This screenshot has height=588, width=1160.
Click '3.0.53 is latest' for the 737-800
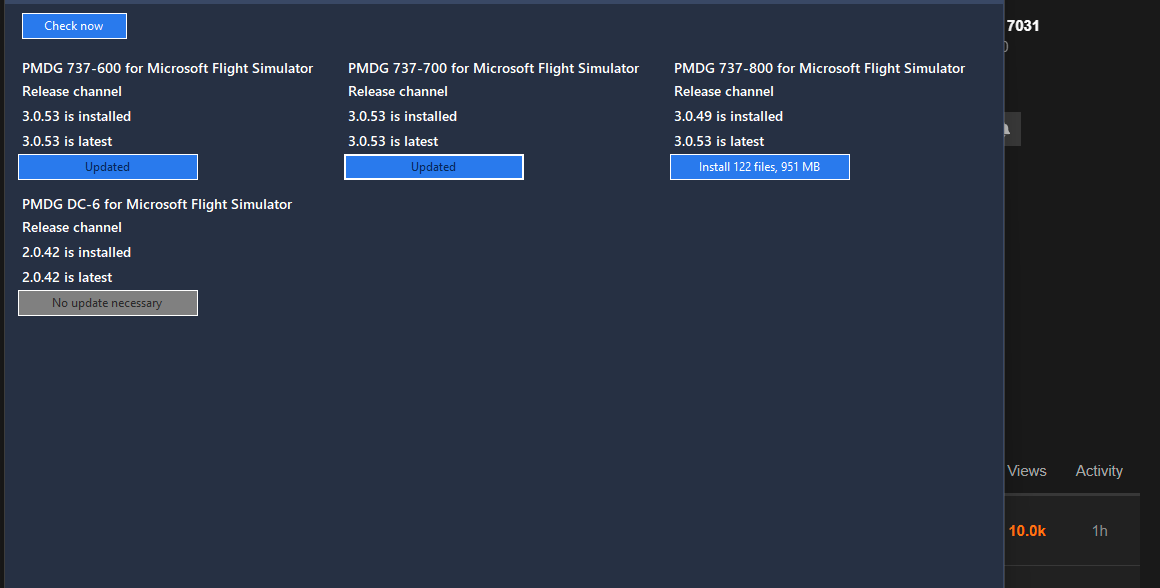pos(719,141)
